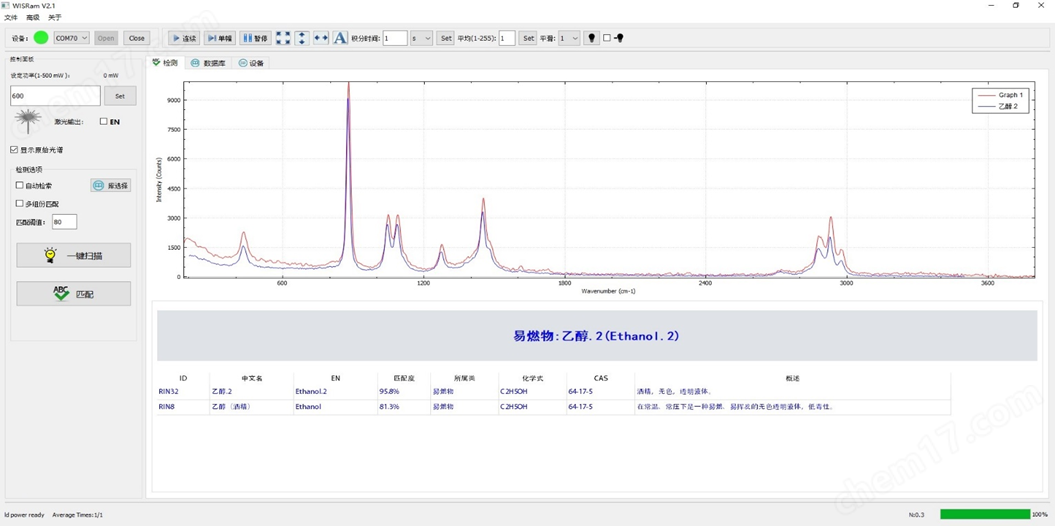This screenshot has height=526, width=1055.
Task: Click the horizontal scale arrows icon
Action: click(x=321, y=38)
